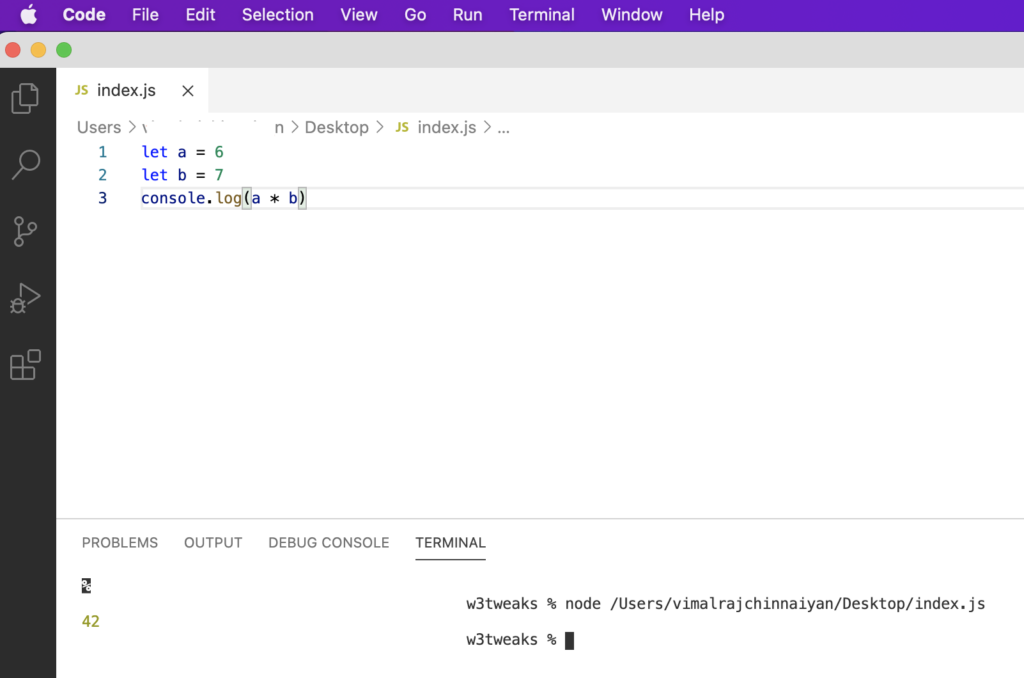
Task: Close the index.js editor tab
Action: (x=187, y=91)
